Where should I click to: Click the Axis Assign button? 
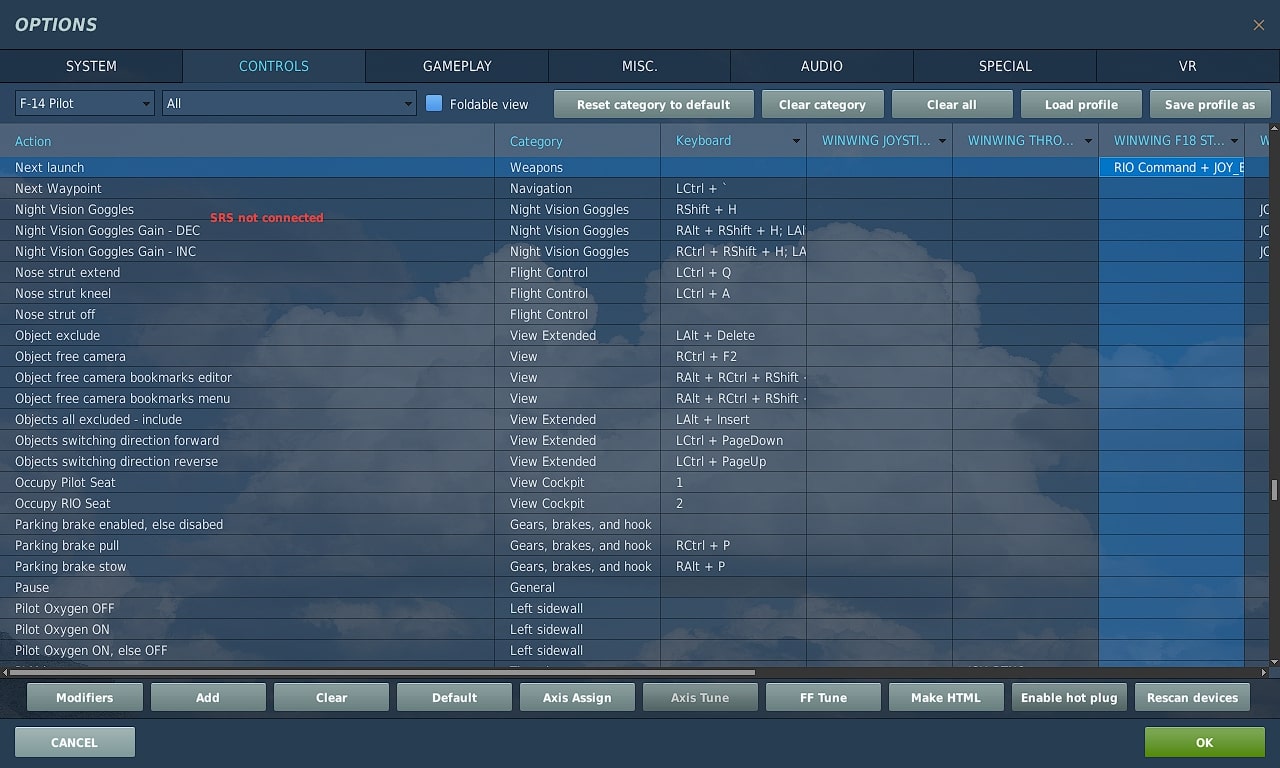pos(577,698)
